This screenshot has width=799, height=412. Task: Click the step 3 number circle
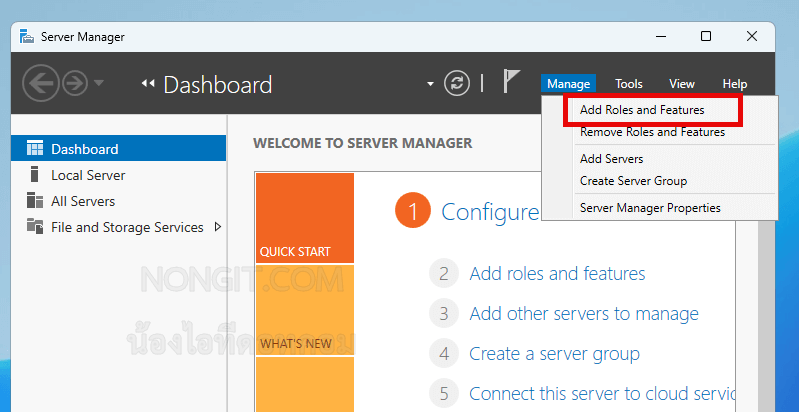(444, 314)
